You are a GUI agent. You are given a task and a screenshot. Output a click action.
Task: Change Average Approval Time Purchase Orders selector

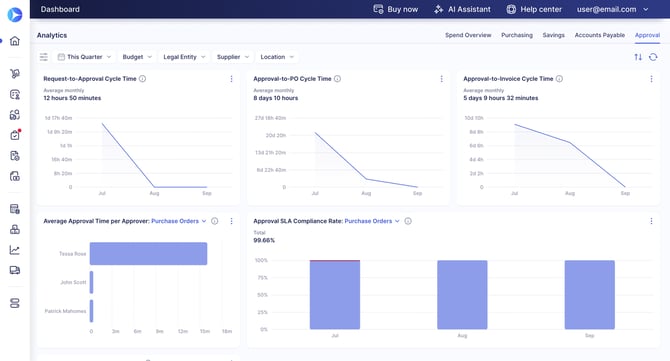coord(179,221)
